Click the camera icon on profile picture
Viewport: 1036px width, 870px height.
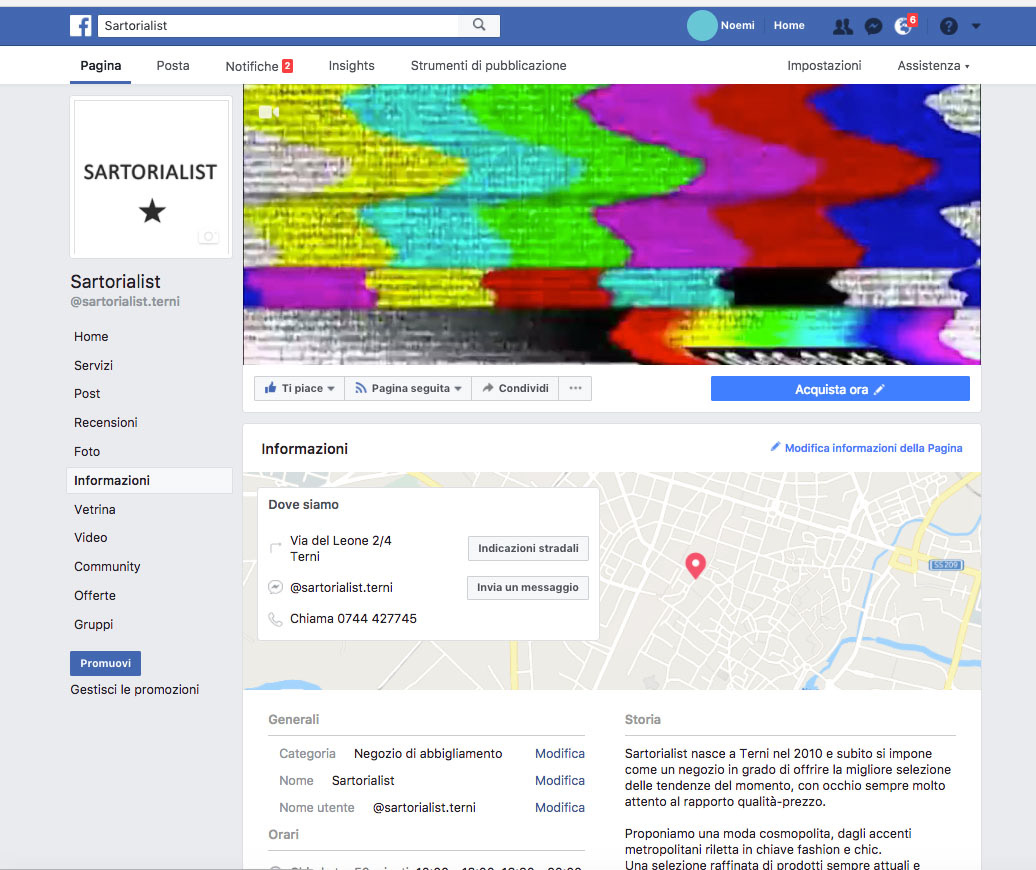point(208,236)
